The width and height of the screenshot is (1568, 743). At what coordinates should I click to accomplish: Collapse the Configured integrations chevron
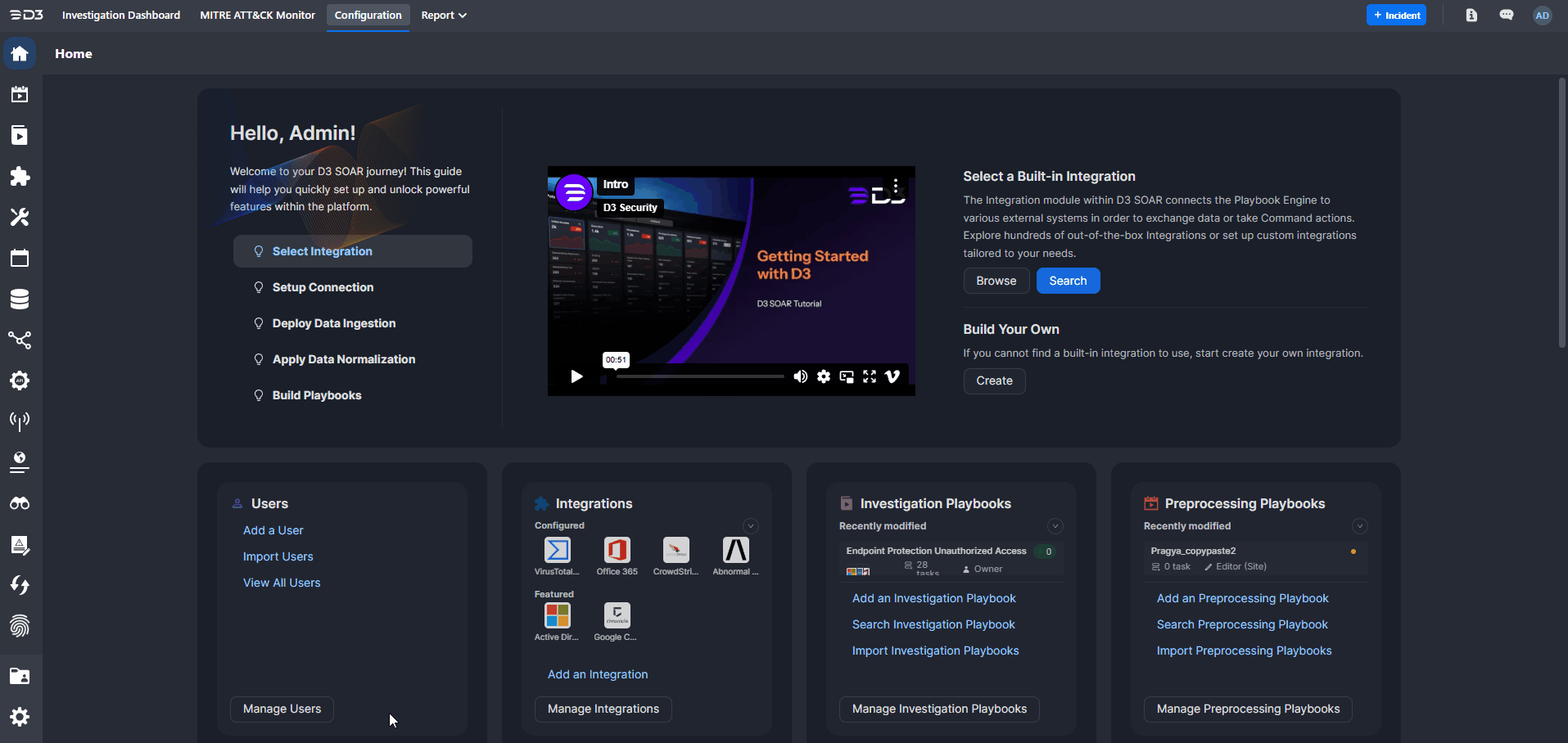pos(750,526)
